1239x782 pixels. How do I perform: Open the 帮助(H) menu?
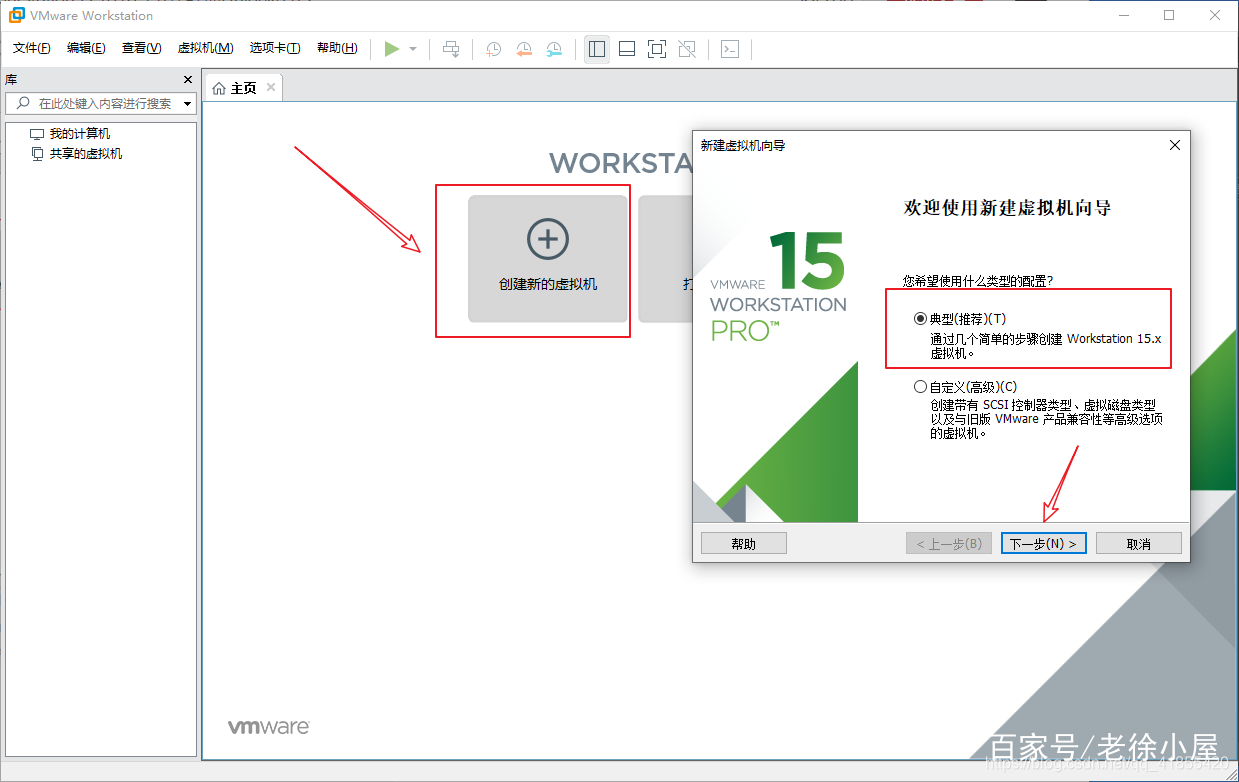pos(336,48)
